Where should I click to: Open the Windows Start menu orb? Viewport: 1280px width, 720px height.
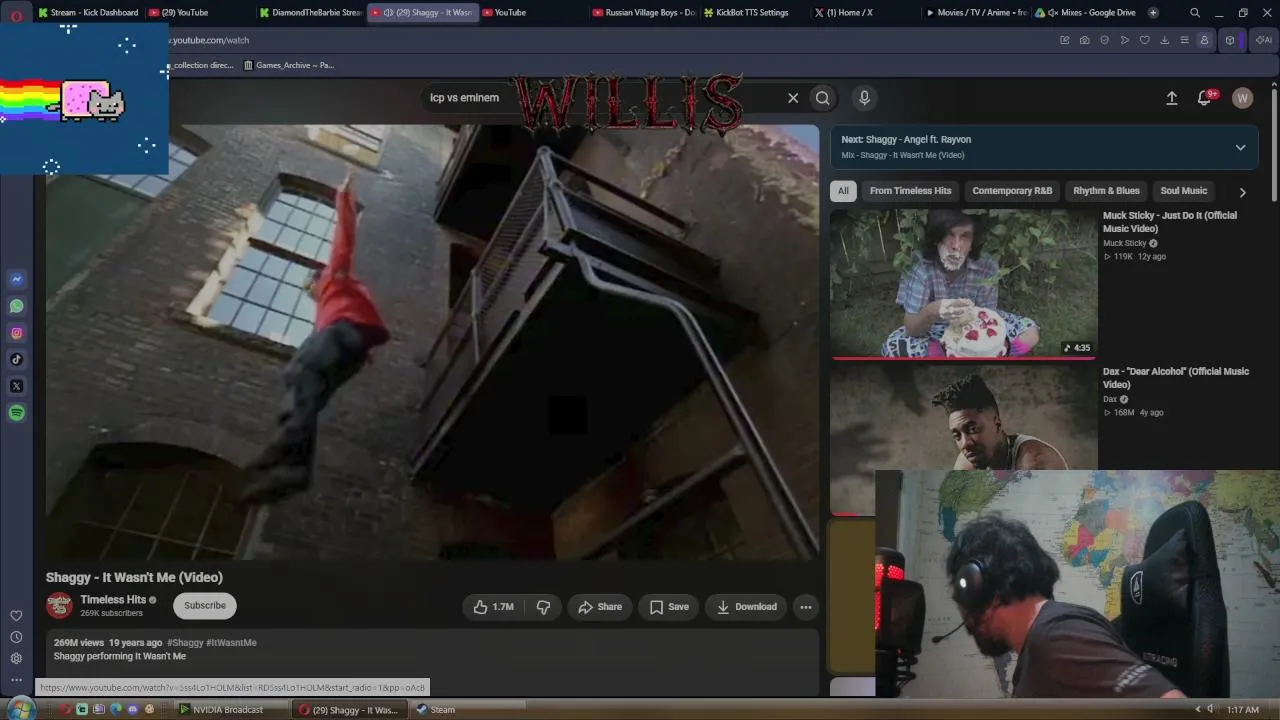pyautogui.click(x=21, y=709)
